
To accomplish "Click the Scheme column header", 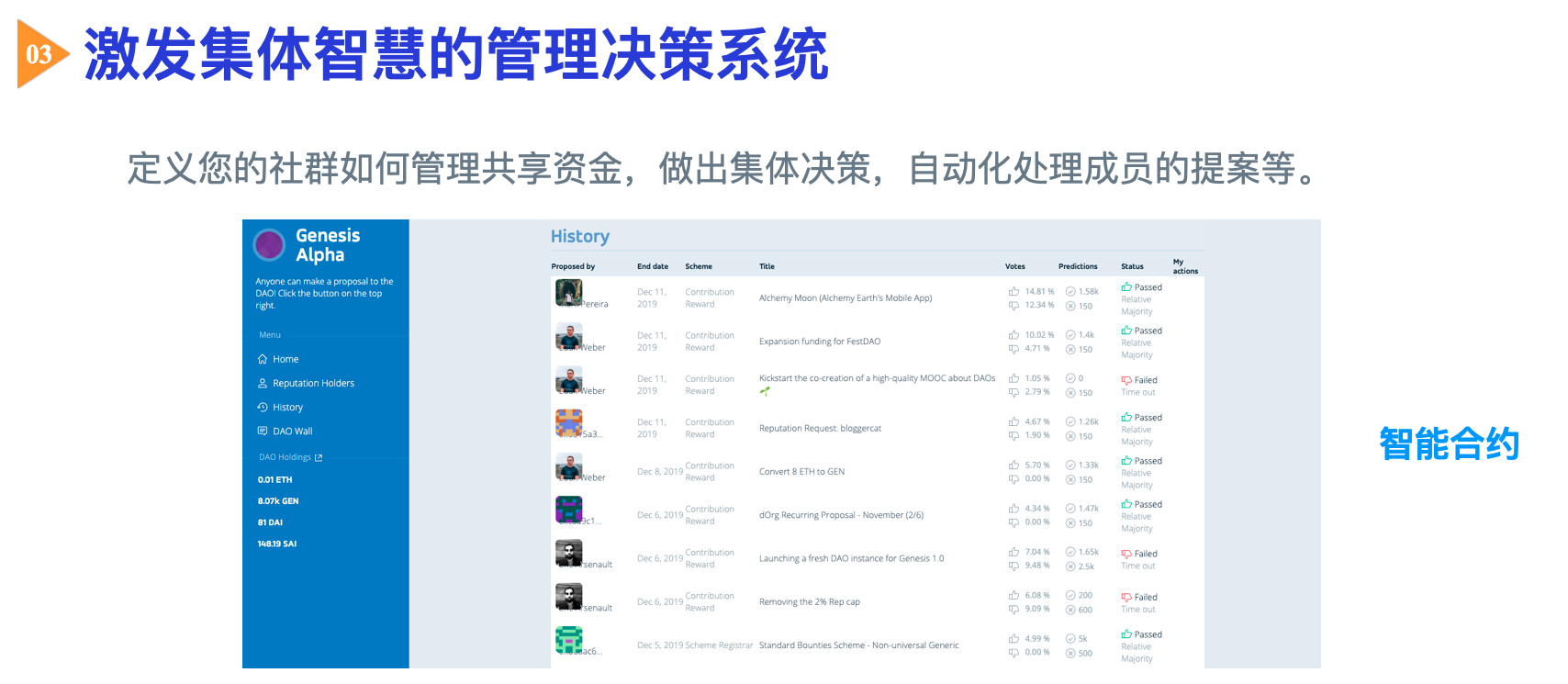I will pyautogui.click(x=699, y=266).
